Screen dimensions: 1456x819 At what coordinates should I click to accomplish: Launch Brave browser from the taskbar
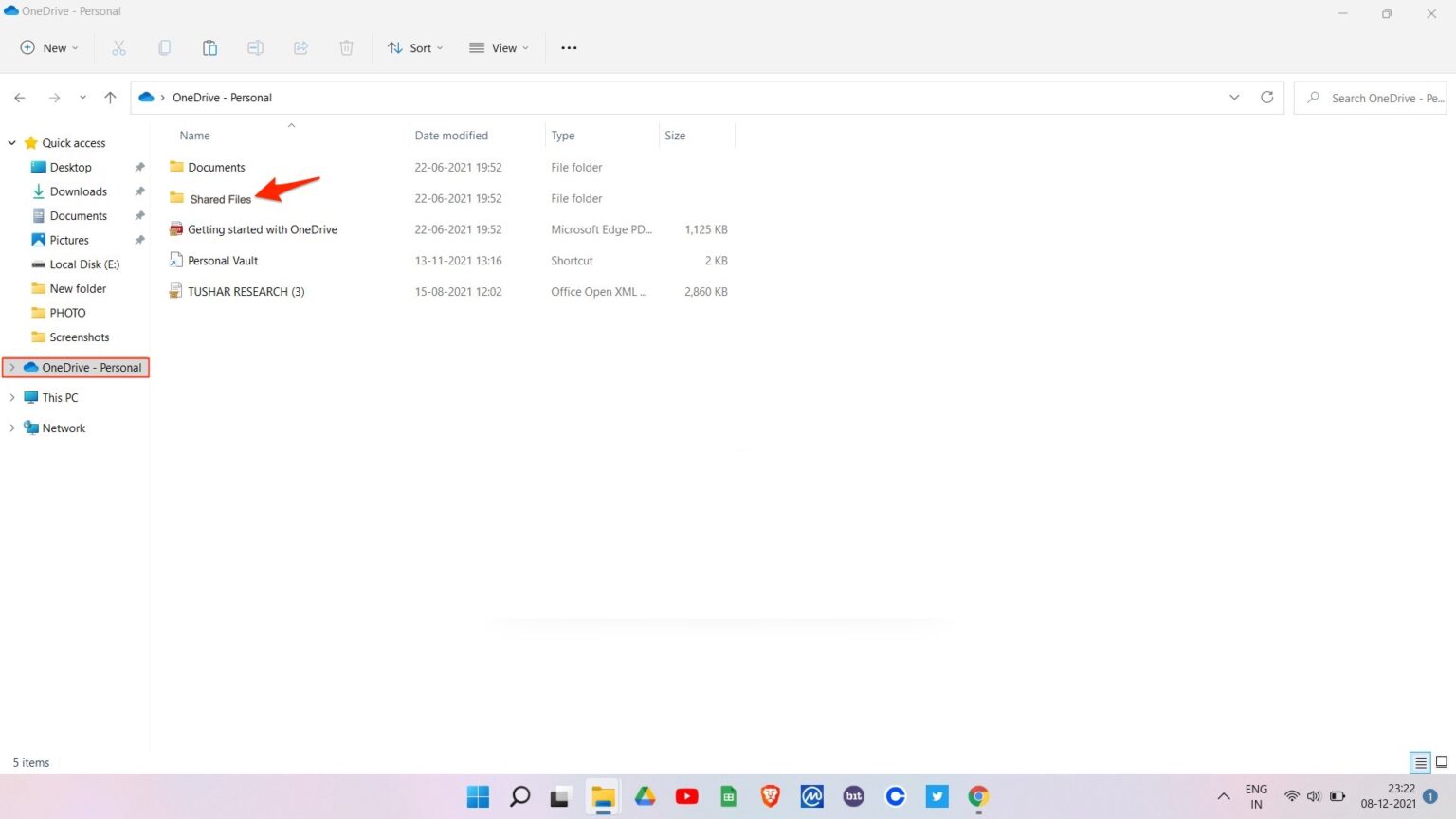point(770,796)
